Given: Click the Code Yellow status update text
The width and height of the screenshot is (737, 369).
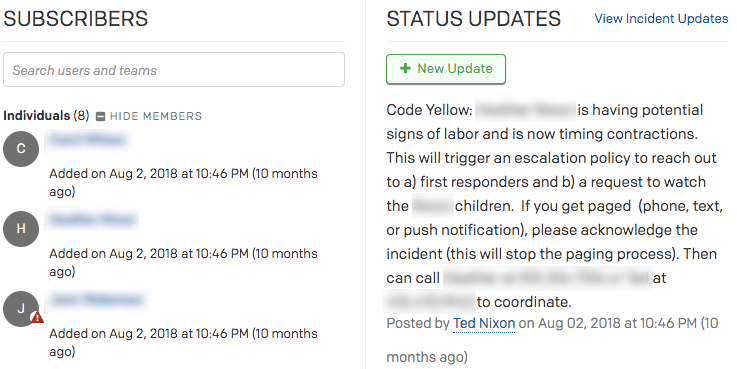Looking at the screenshot, I should point(555,206).
